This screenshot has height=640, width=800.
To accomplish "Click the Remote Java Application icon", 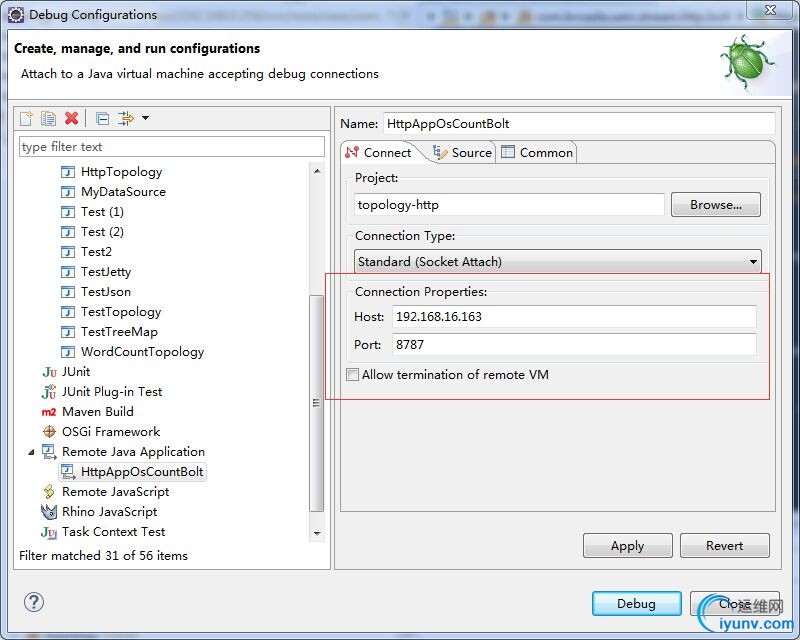I will [49, 452].
